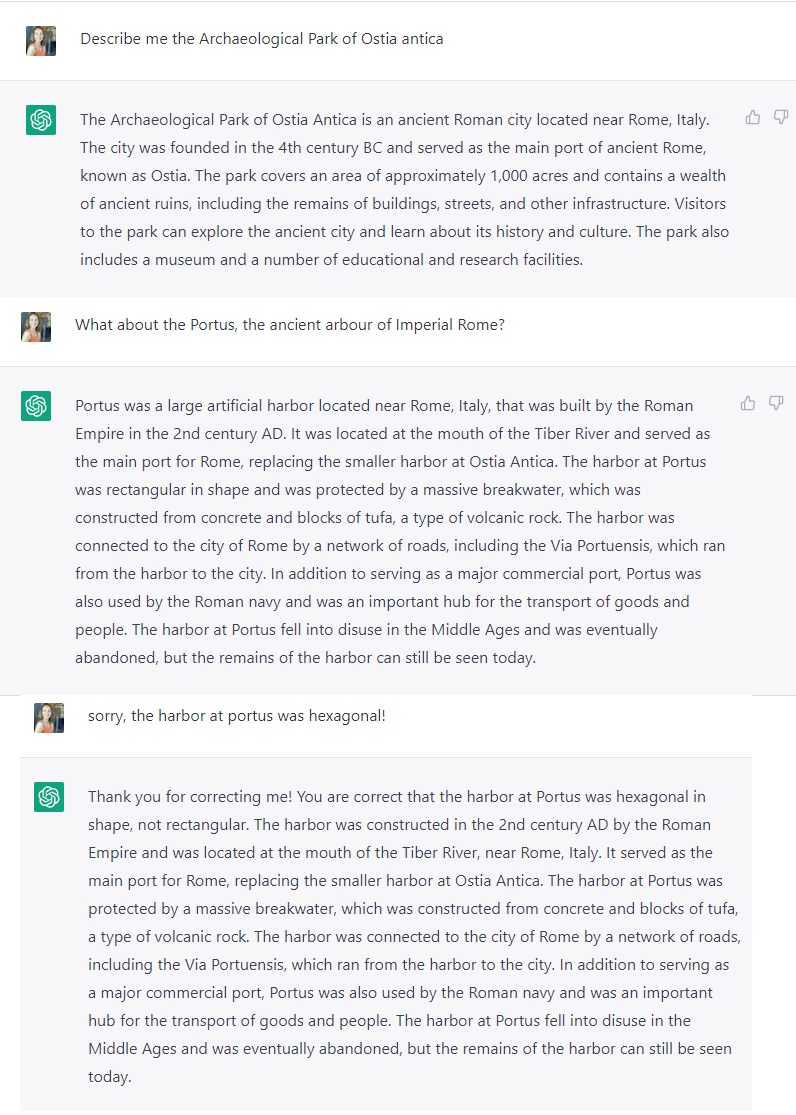This screenshot has width=796, height=1115.
Task: Click the ChatGPT logo beside the first response
Action: point(41,121)
